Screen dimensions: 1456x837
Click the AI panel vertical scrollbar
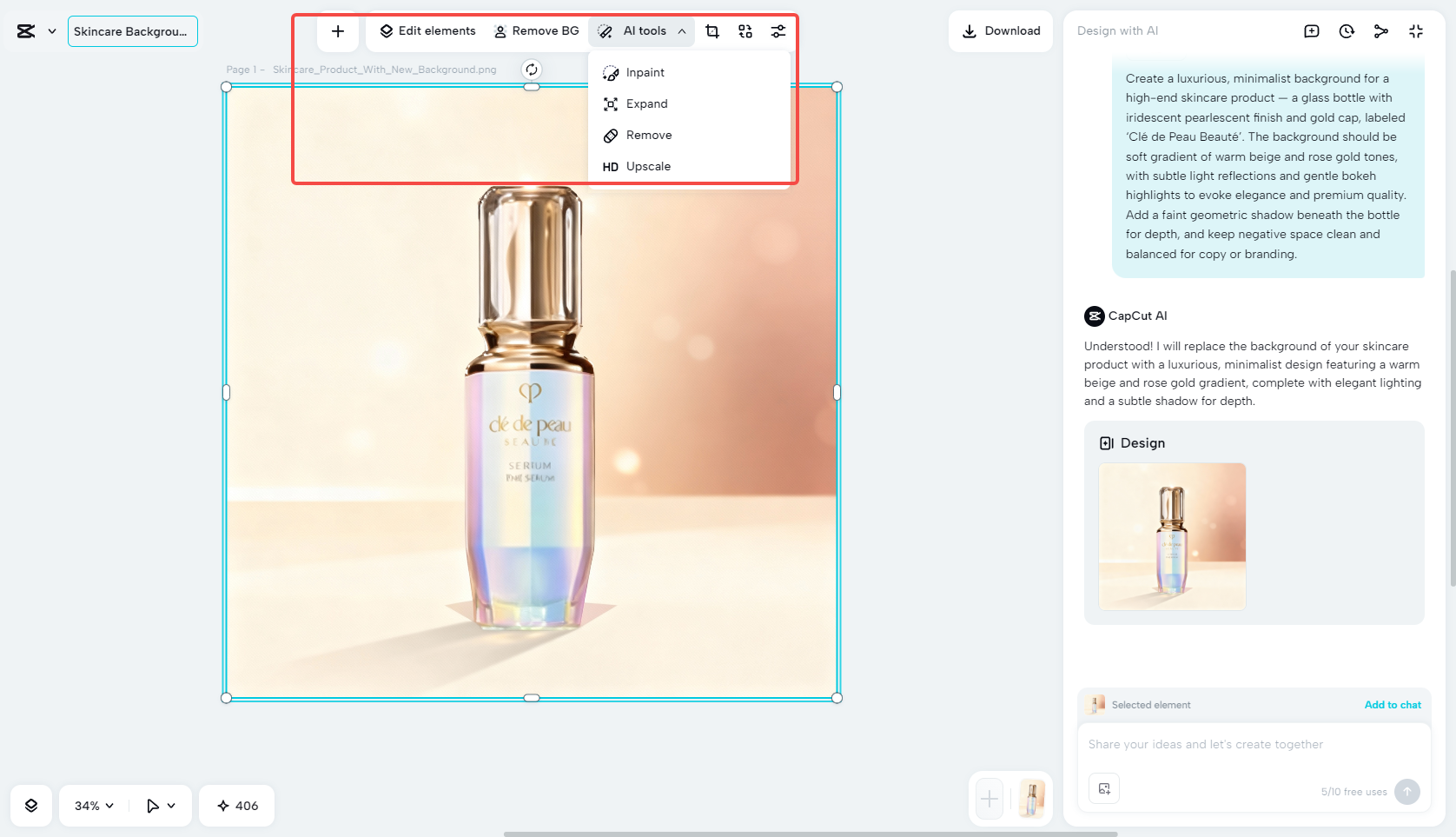pyautogui.click(x=1453, y=428)
